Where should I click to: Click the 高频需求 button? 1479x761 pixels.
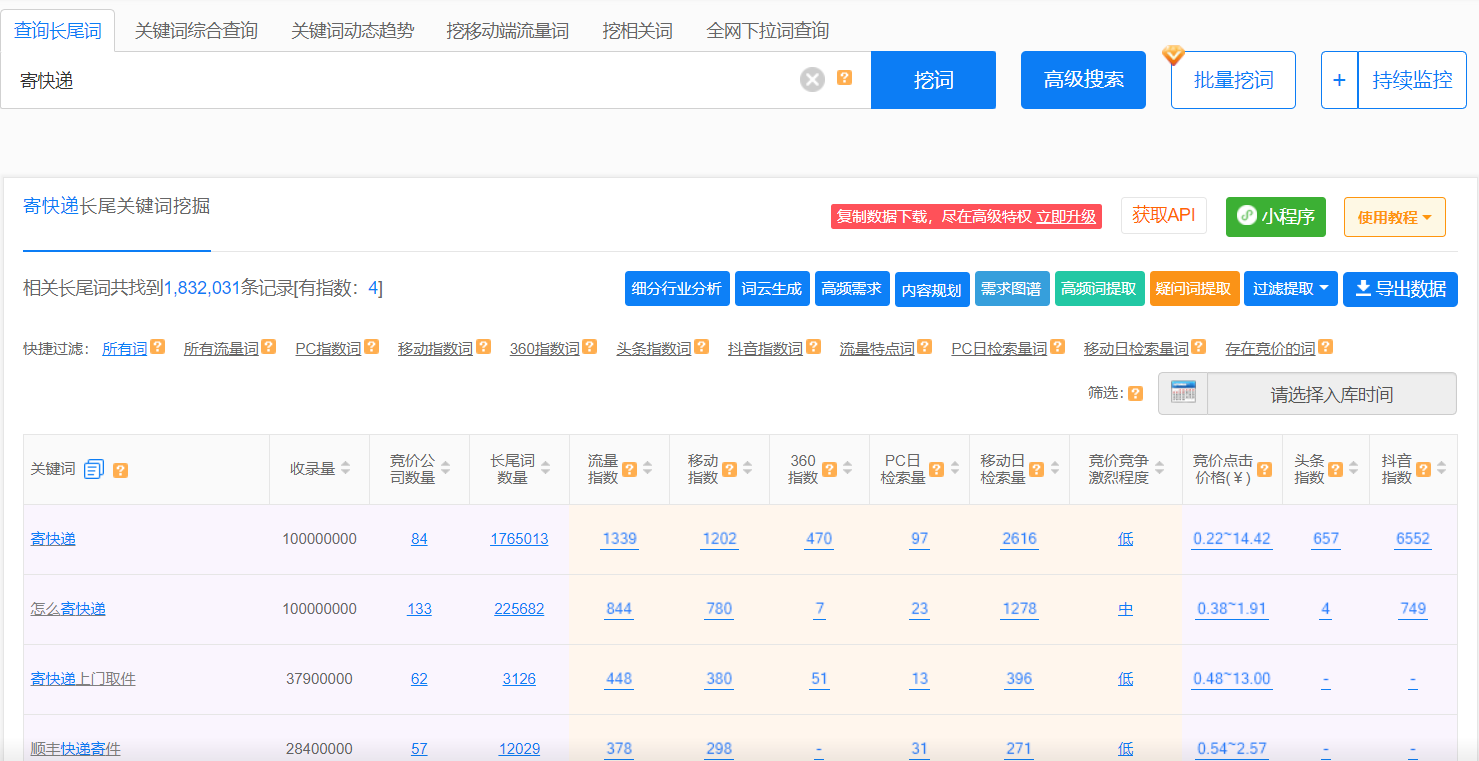[x=852, y=289]
